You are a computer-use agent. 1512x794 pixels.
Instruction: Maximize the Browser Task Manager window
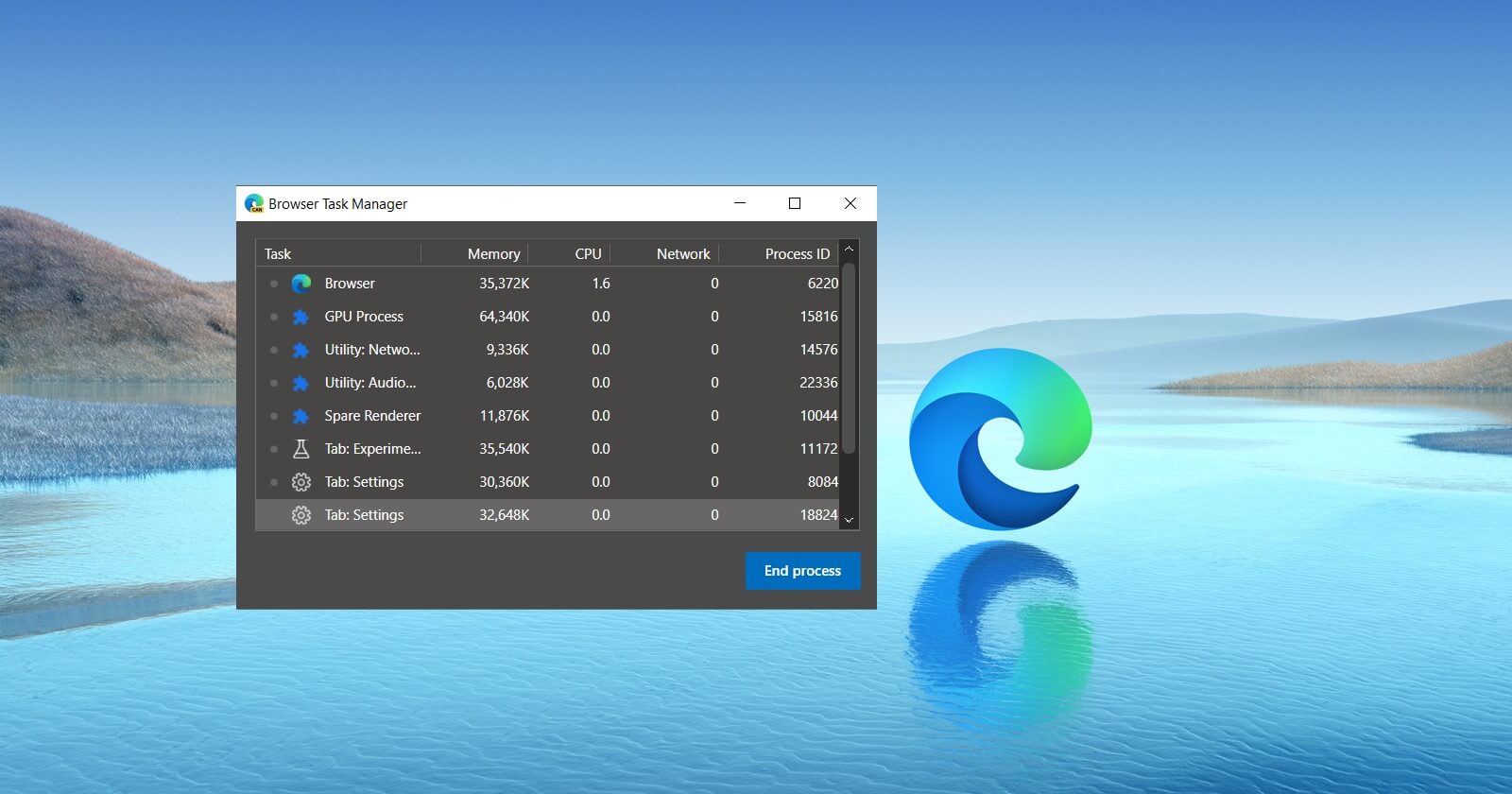coord(795,203)
